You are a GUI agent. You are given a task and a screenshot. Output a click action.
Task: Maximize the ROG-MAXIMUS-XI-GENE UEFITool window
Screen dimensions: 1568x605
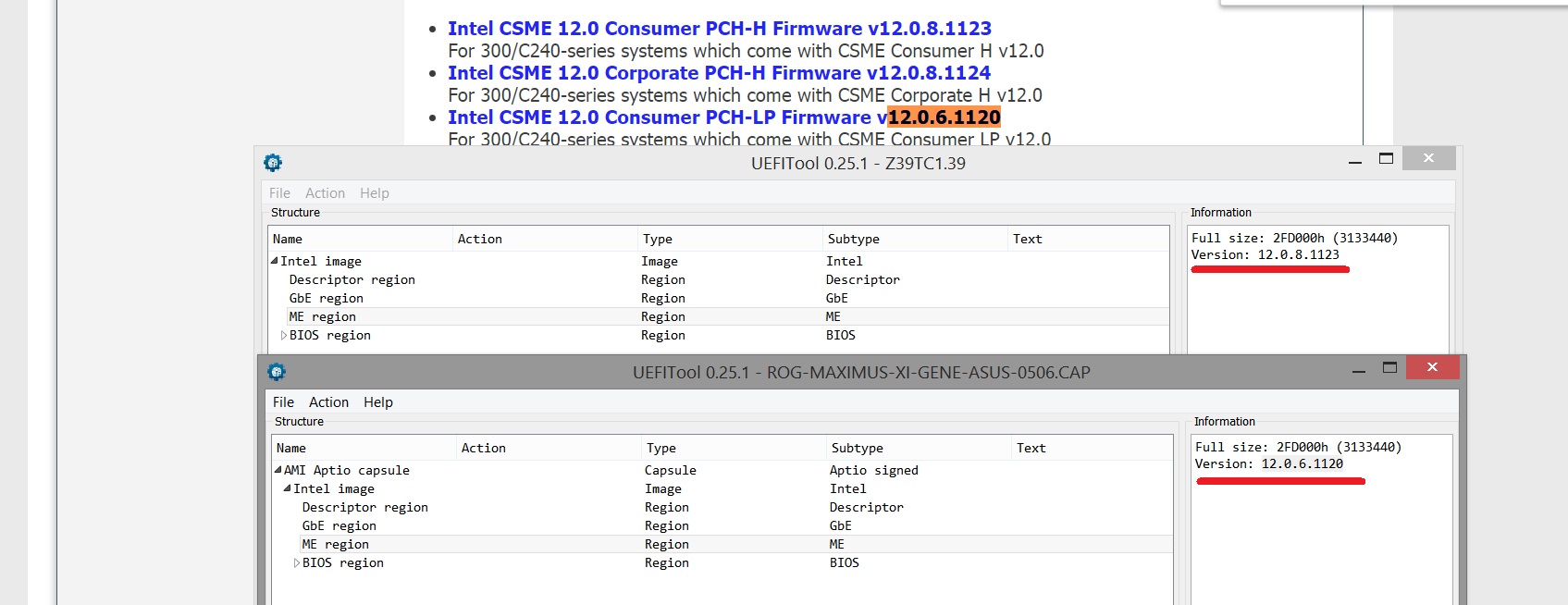1389,368
